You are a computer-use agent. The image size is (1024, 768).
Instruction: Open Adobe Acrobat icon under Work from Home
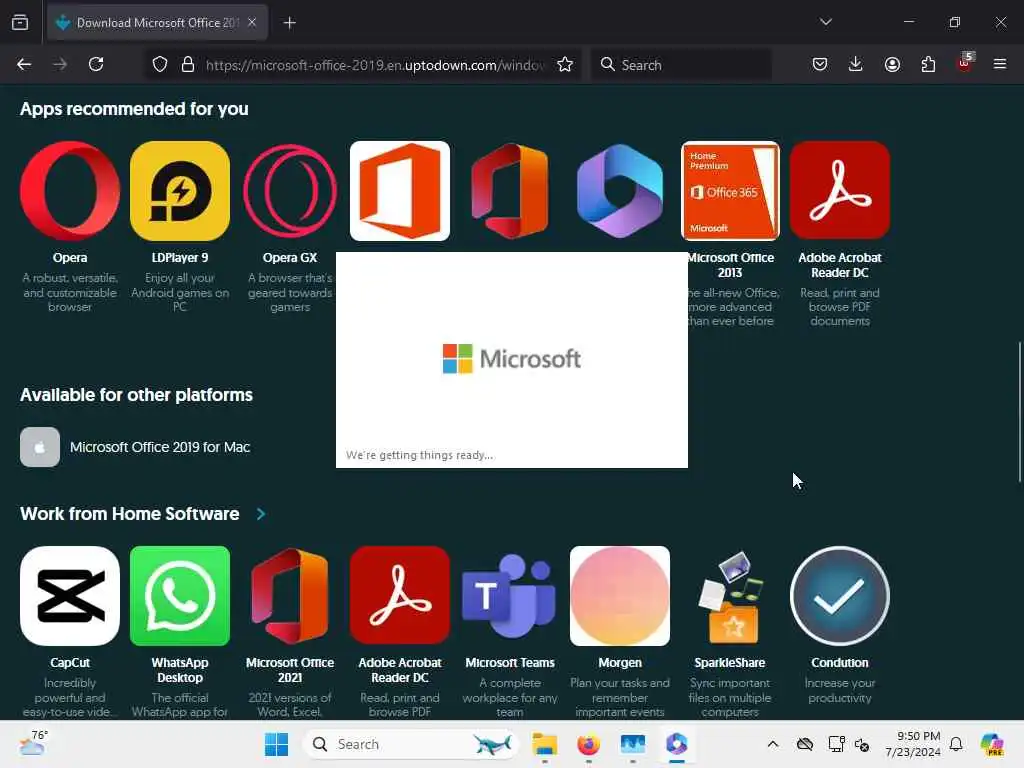[400, 596]
